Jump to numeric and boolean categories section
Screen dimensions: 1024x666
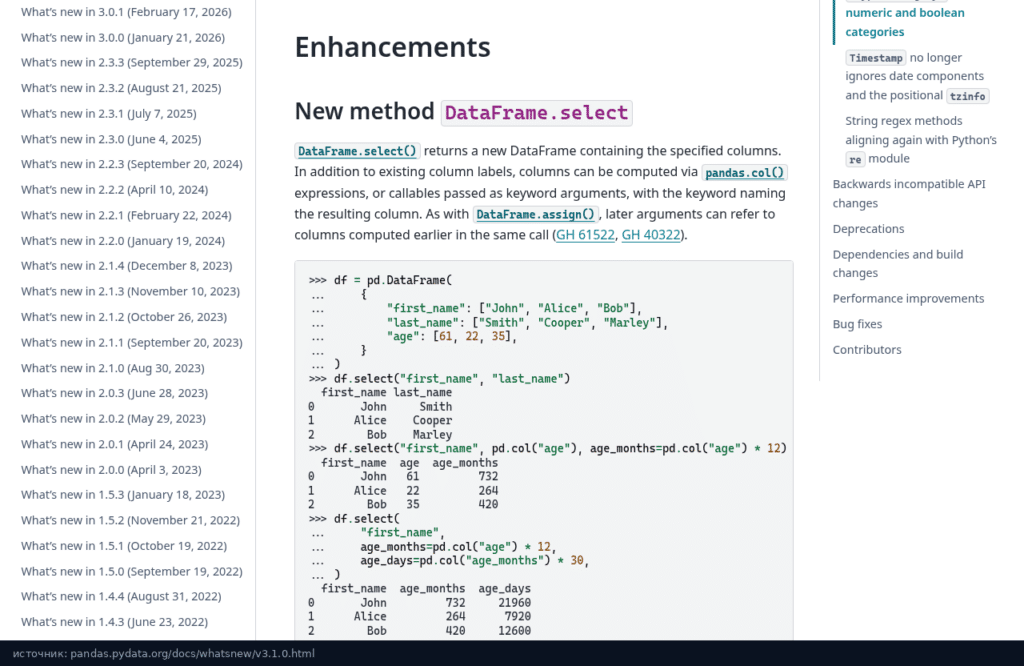pos(904,22)
